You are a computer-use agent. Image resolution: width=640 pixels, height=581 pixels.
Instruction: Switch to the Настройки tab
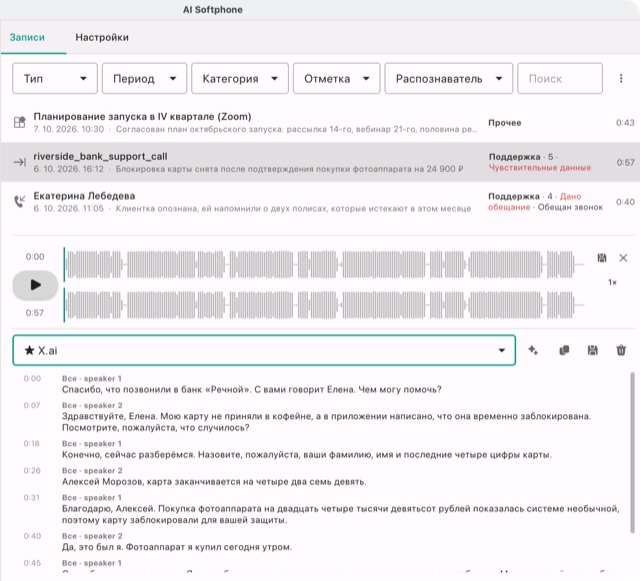click(x=102, y=38)
